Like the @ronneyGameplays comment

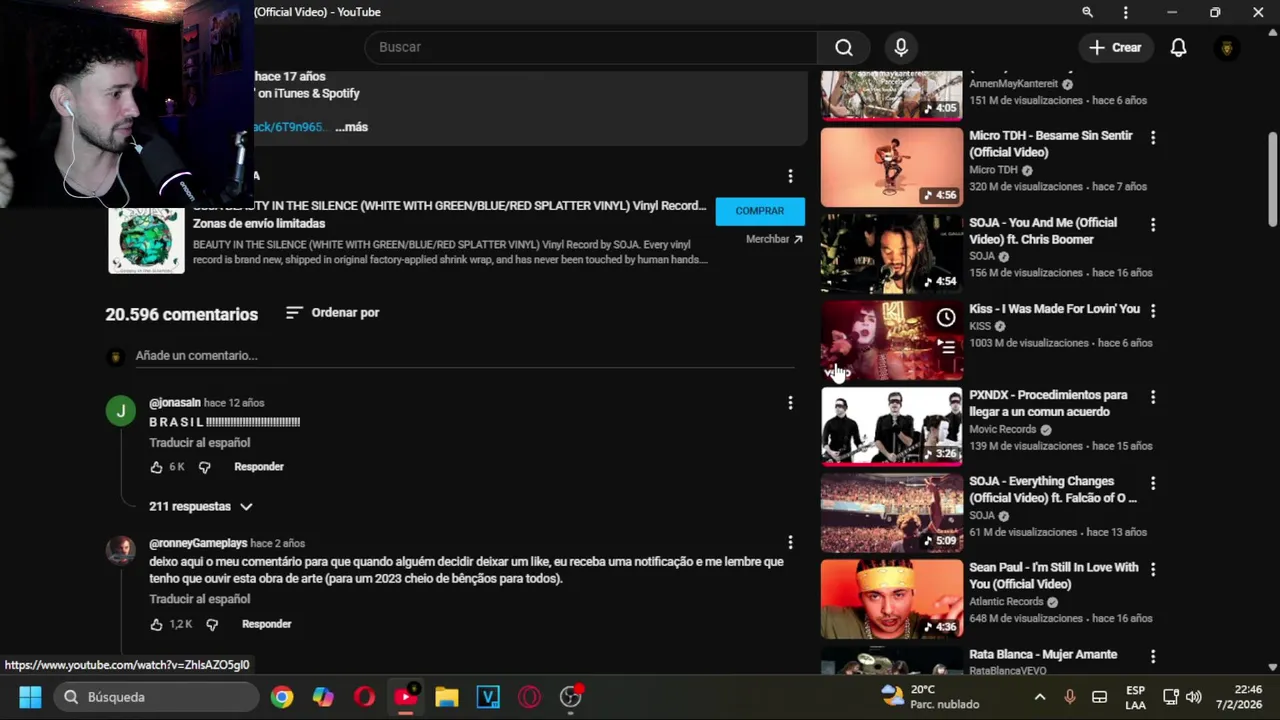click(x=156, y=624)
